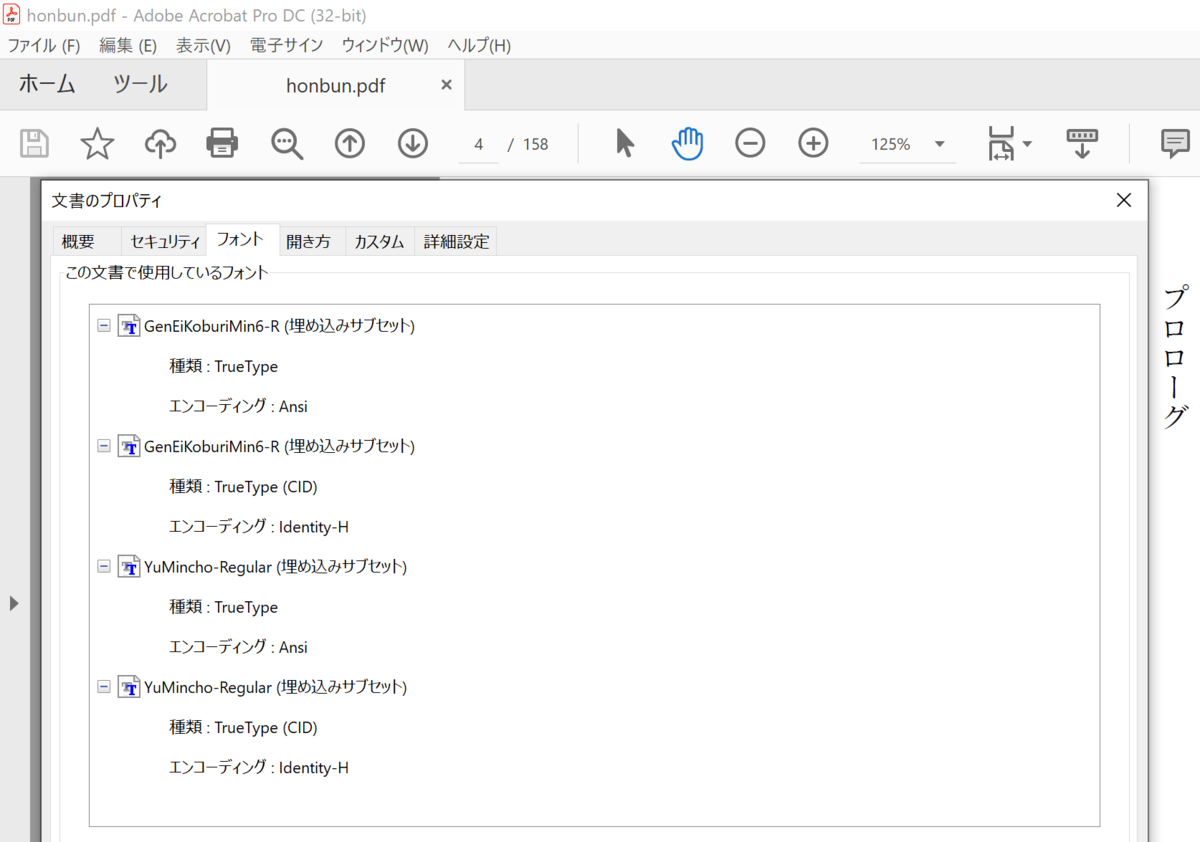Open the ファイル (F) menu
Screen dimensions: 1200x842
coord(43,46)
